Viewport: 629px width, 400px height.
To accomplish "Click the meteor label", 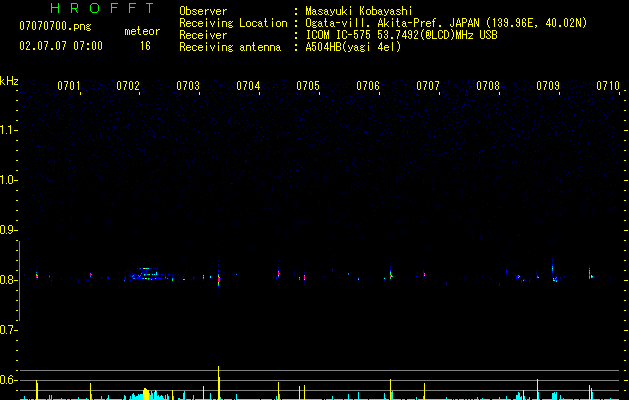I will [x=142, y=31].
